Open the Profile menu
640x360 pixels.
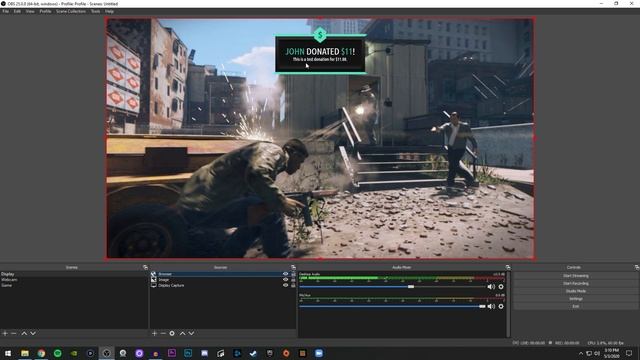(x=45, y=11)
